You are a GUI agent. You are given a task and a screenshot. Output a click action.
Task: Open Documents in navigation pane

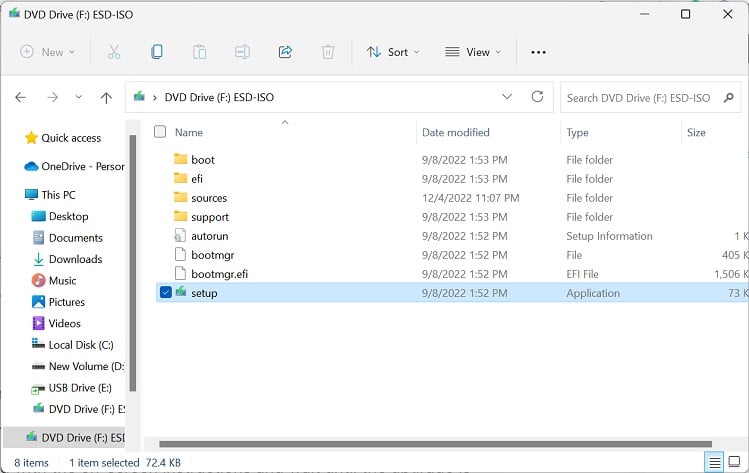click(x=67, y=238)
